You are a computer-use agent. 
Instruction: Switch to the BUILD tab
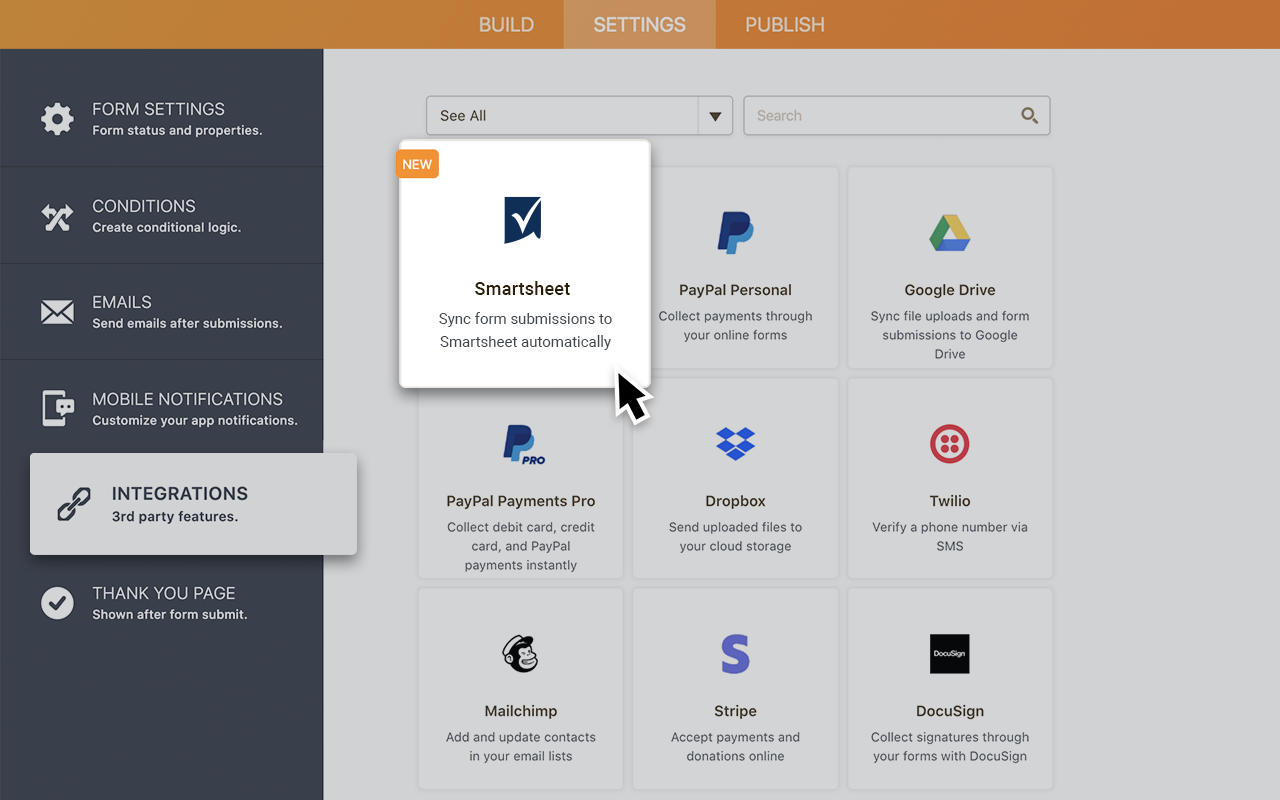coord(506,24)
